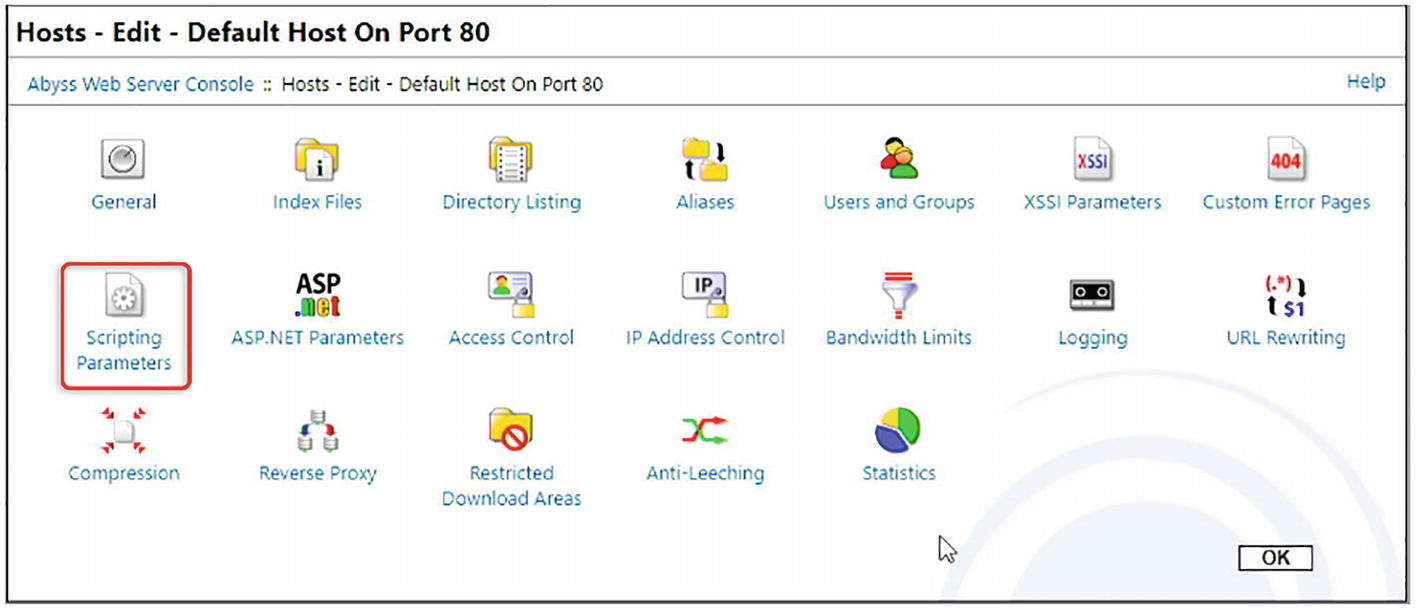The image size is (1417, 611).
Task: Open the General settings icon
Action: [123, 160]
